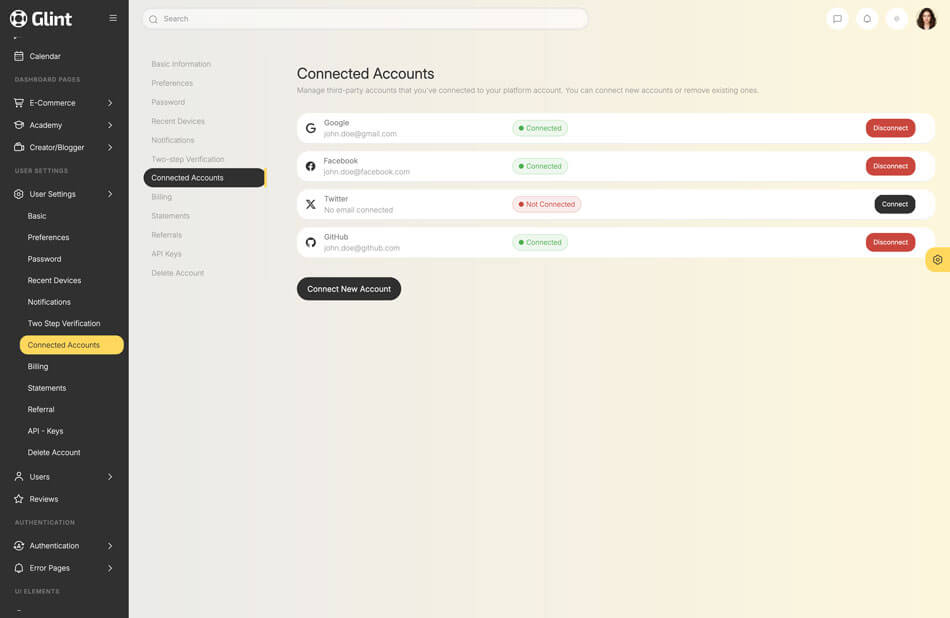This screenshot has height=618, width=950.
Task: Click the Reviews star icon in sidebar
Action: tap(19, 499)
